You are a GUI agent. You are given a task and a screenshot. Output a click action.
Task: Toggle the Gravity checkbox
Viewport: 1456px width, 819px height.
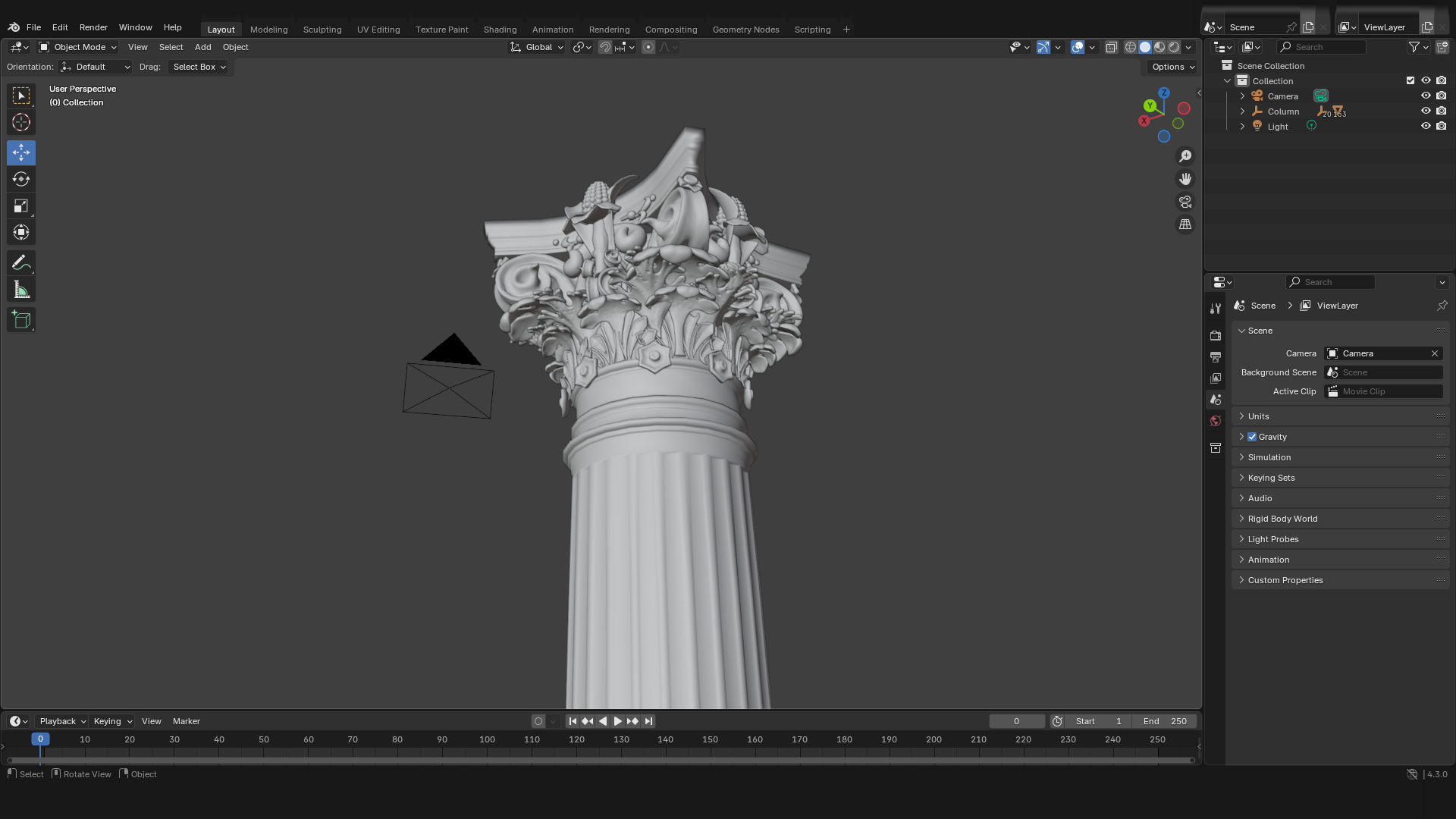(x=1252, y=437)
